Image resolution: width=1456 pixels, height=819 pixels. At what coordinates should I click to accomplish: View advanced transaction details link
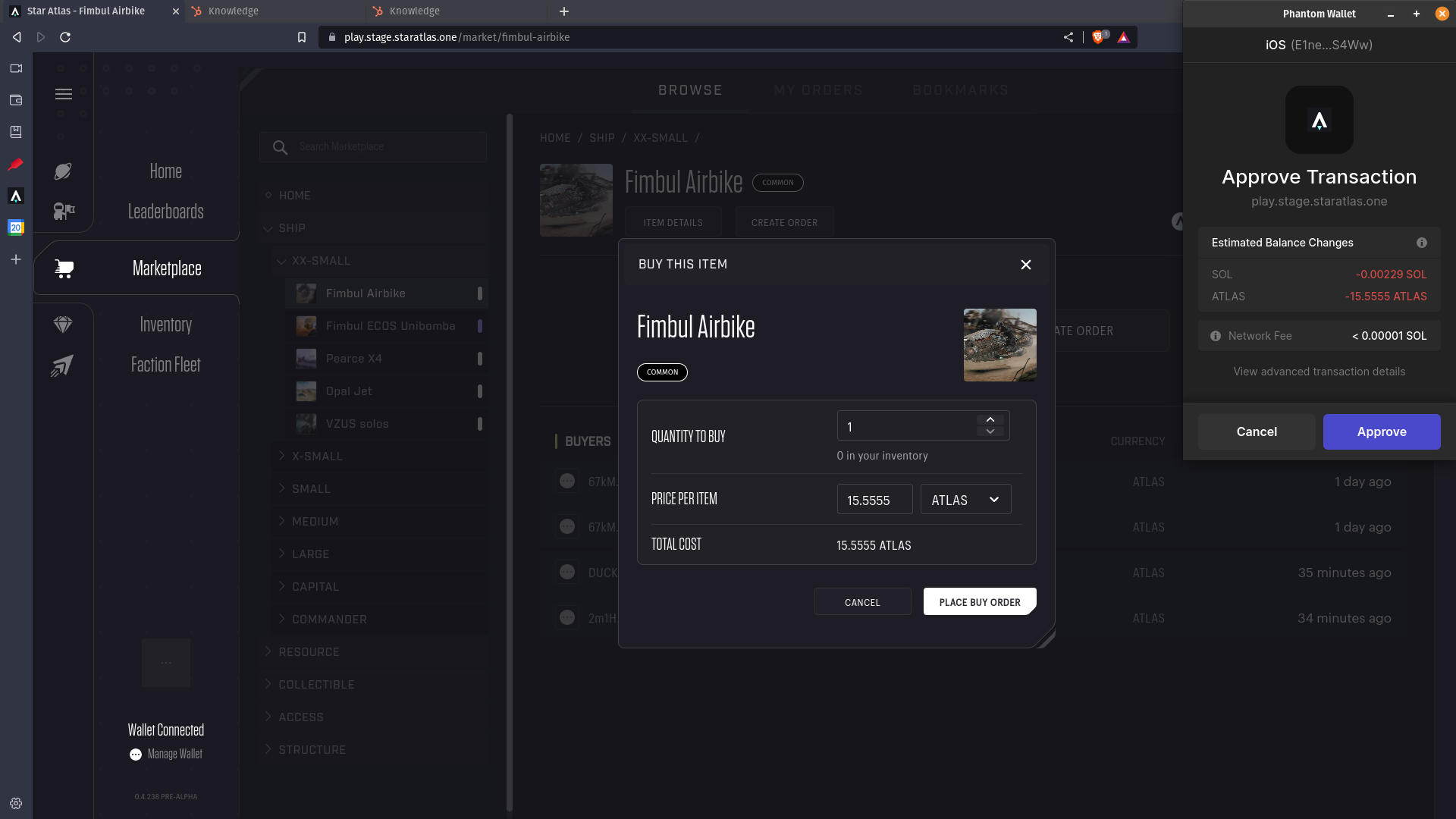click(1319, 372)
